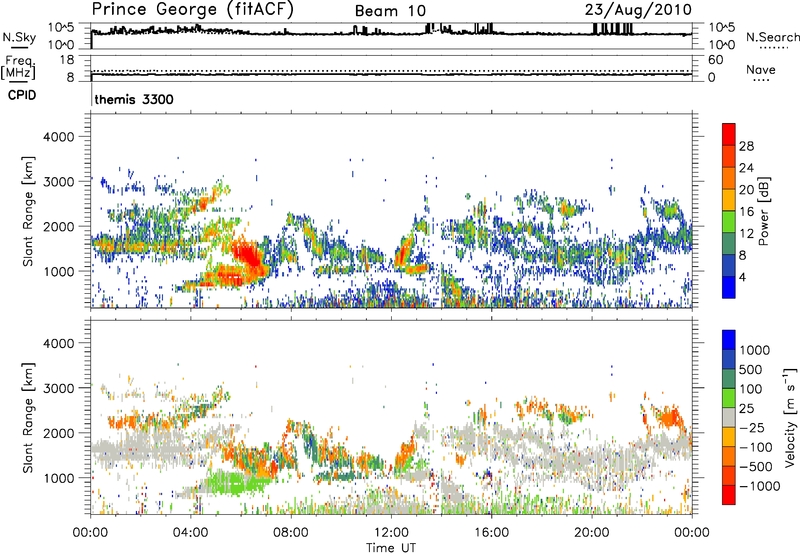Click the '25' label on the Velocity colorbar
Viewport: 800px width, 554px height.
(x=747, y=409)
